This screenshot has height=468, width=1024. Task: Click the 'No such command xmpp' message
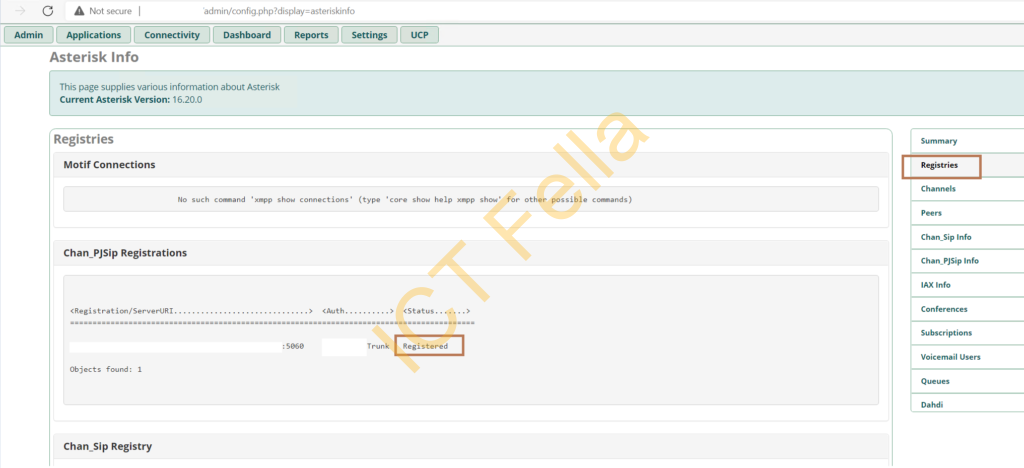(405, 200)
